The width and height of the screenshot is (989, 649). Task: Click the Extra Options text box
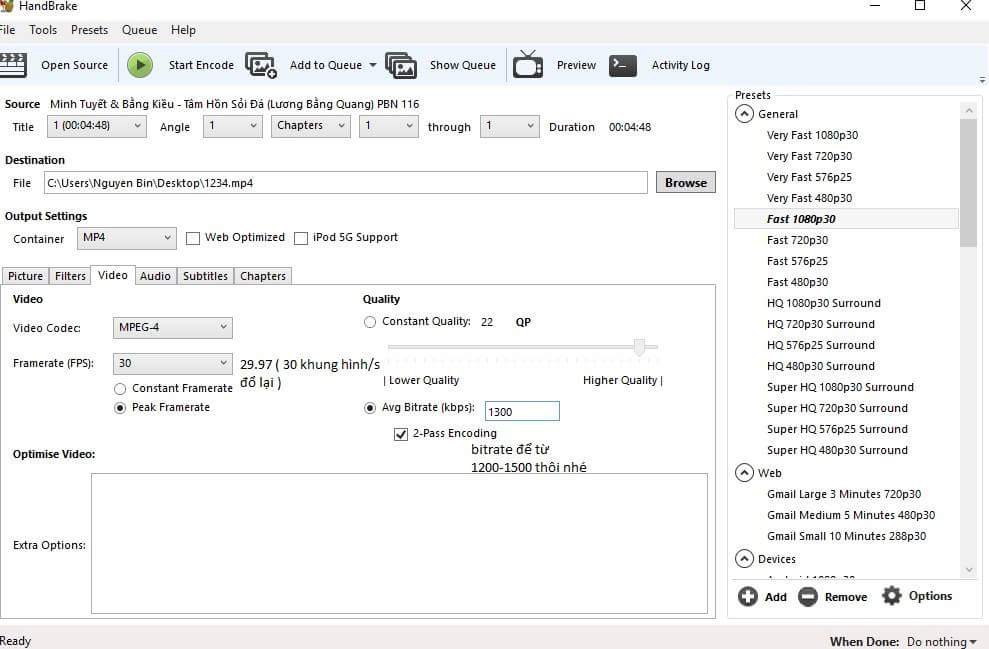[399, 544]
